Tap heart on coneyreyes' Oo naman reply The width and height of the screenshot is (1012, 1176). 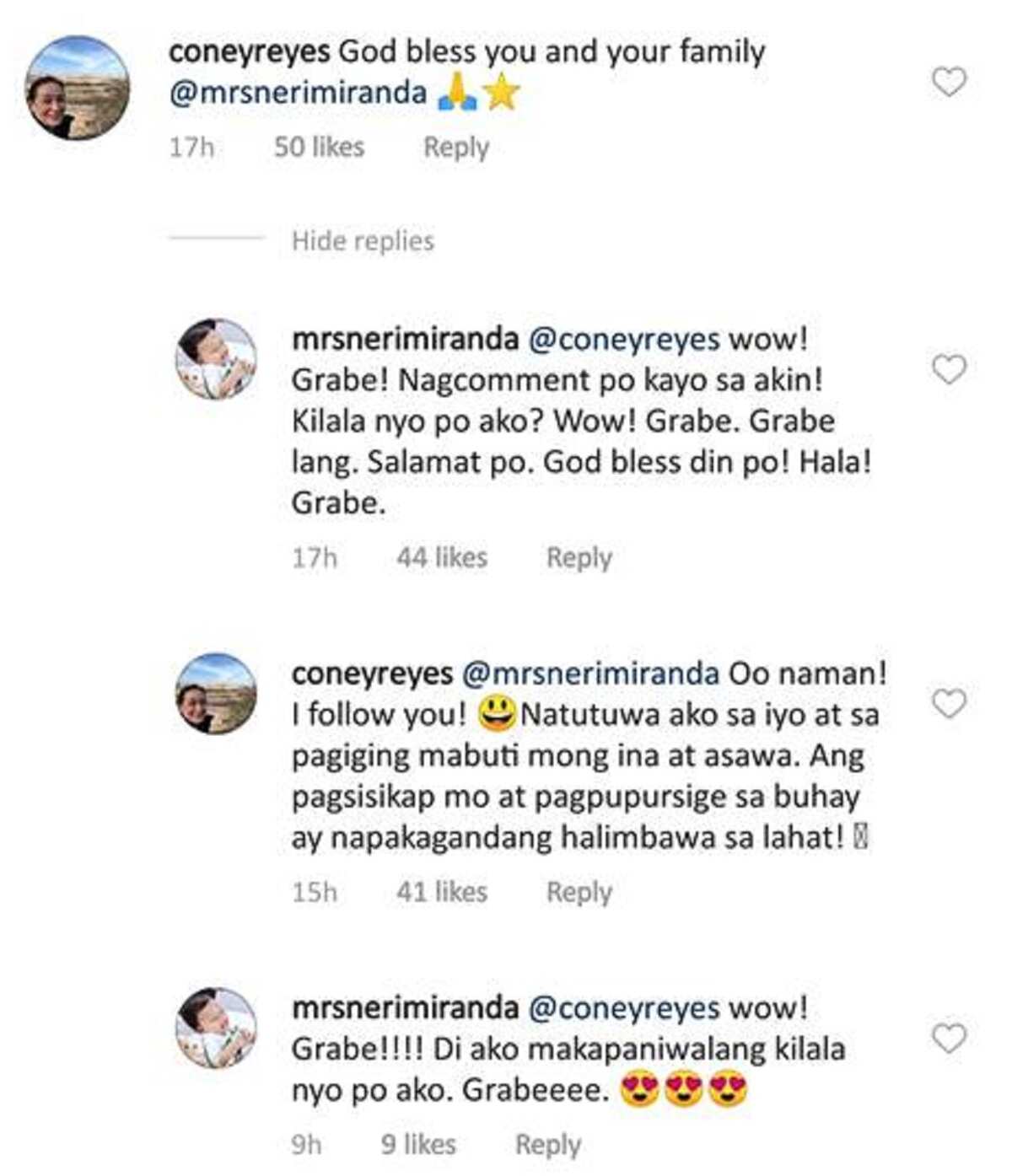(949, 703)
